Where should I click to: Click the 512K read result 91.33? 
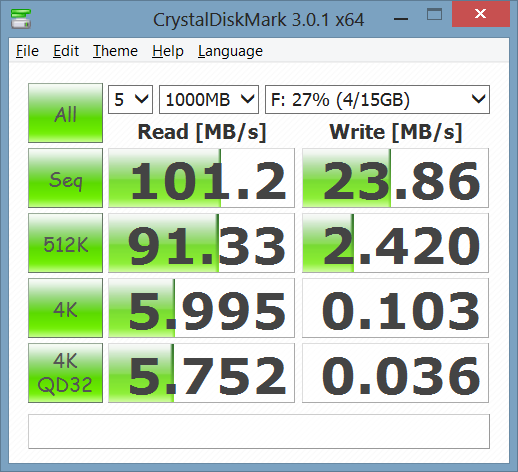(x=201, y=243)
